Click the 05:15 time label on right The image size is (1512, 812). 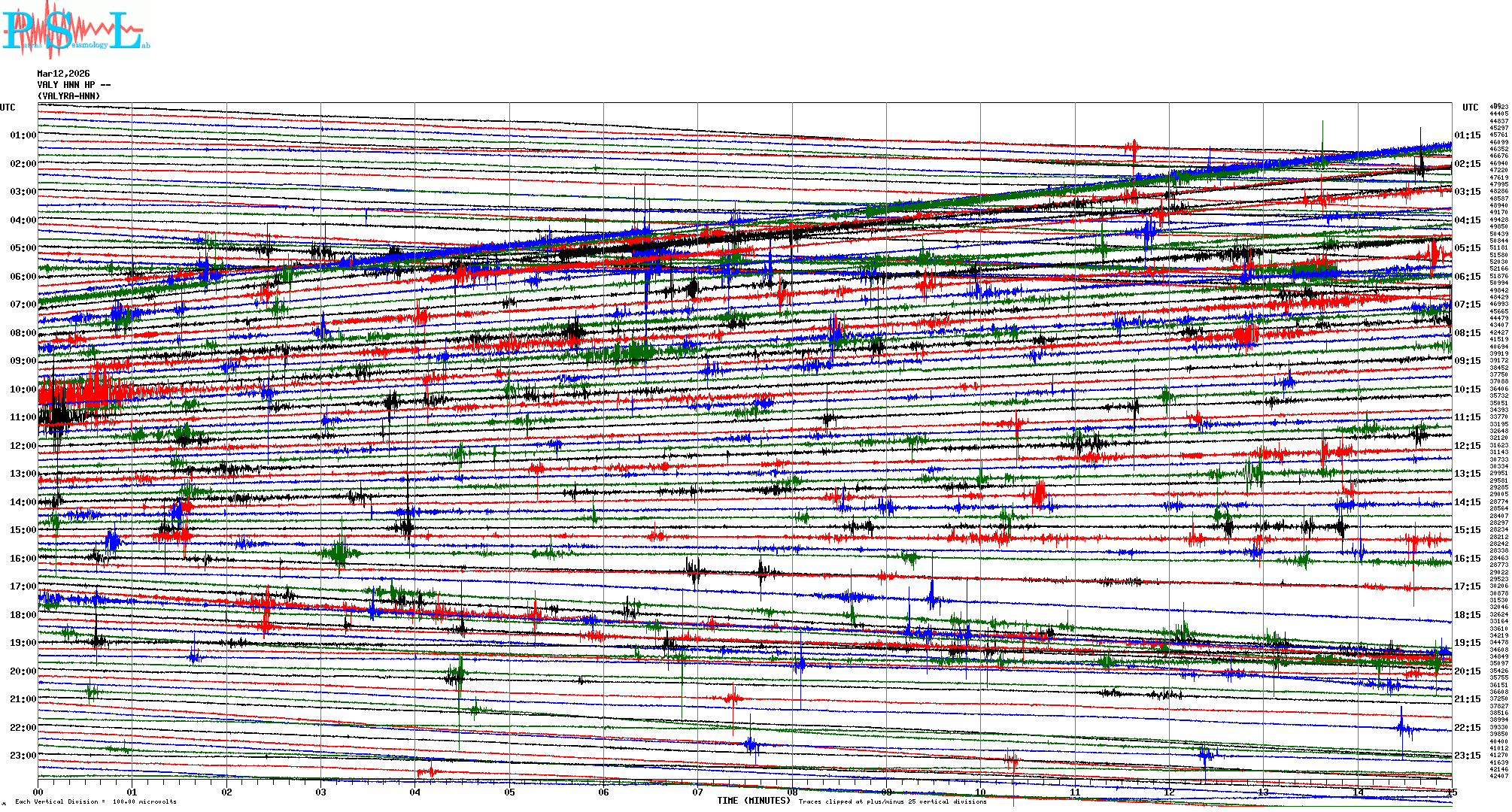click(1467, 248)
